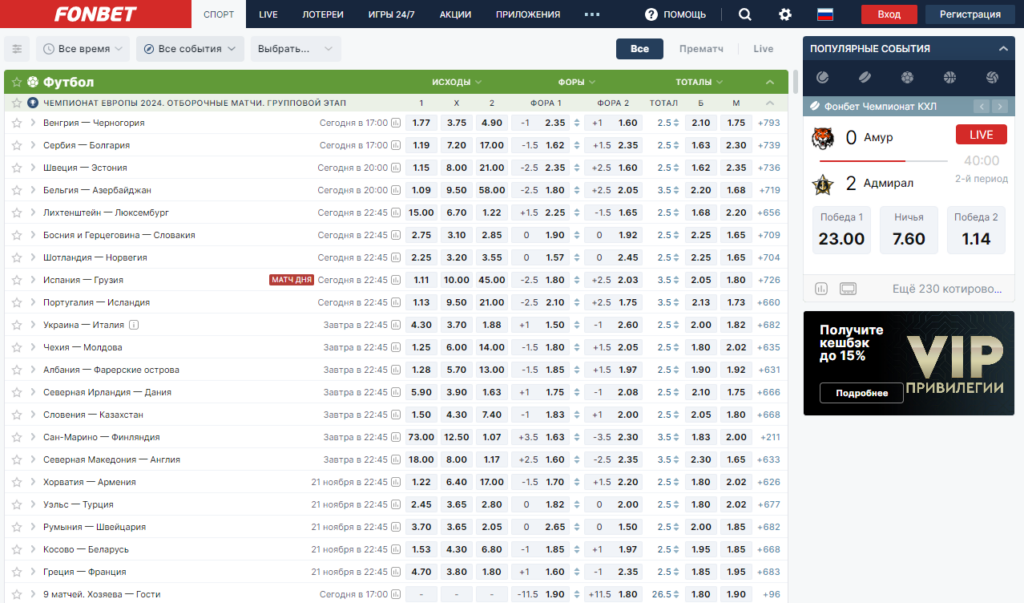Star the Греция — Франция match
This screenshot has height=603, width=1024.
pos(16,572)
